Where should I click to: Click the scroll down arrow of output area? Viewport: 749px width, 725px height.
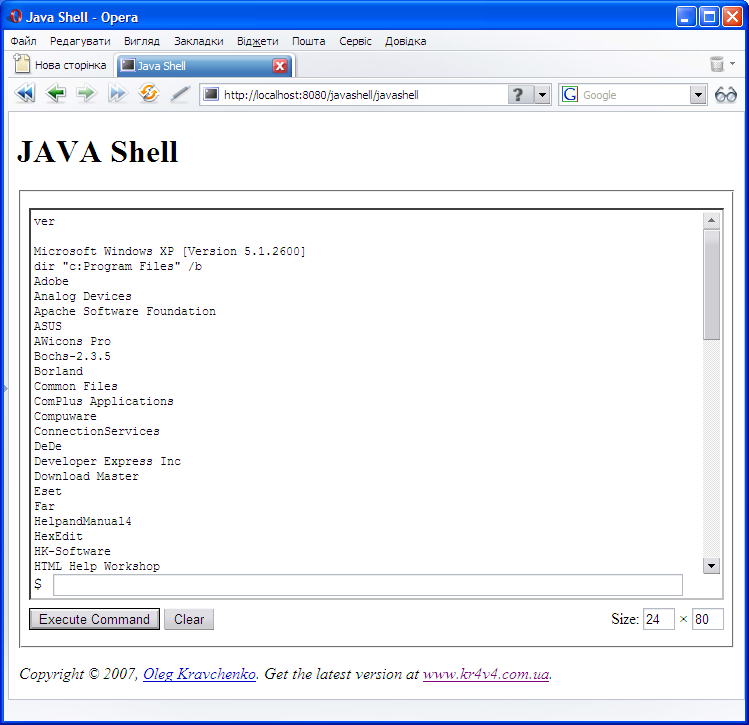[x=711, y=566]
